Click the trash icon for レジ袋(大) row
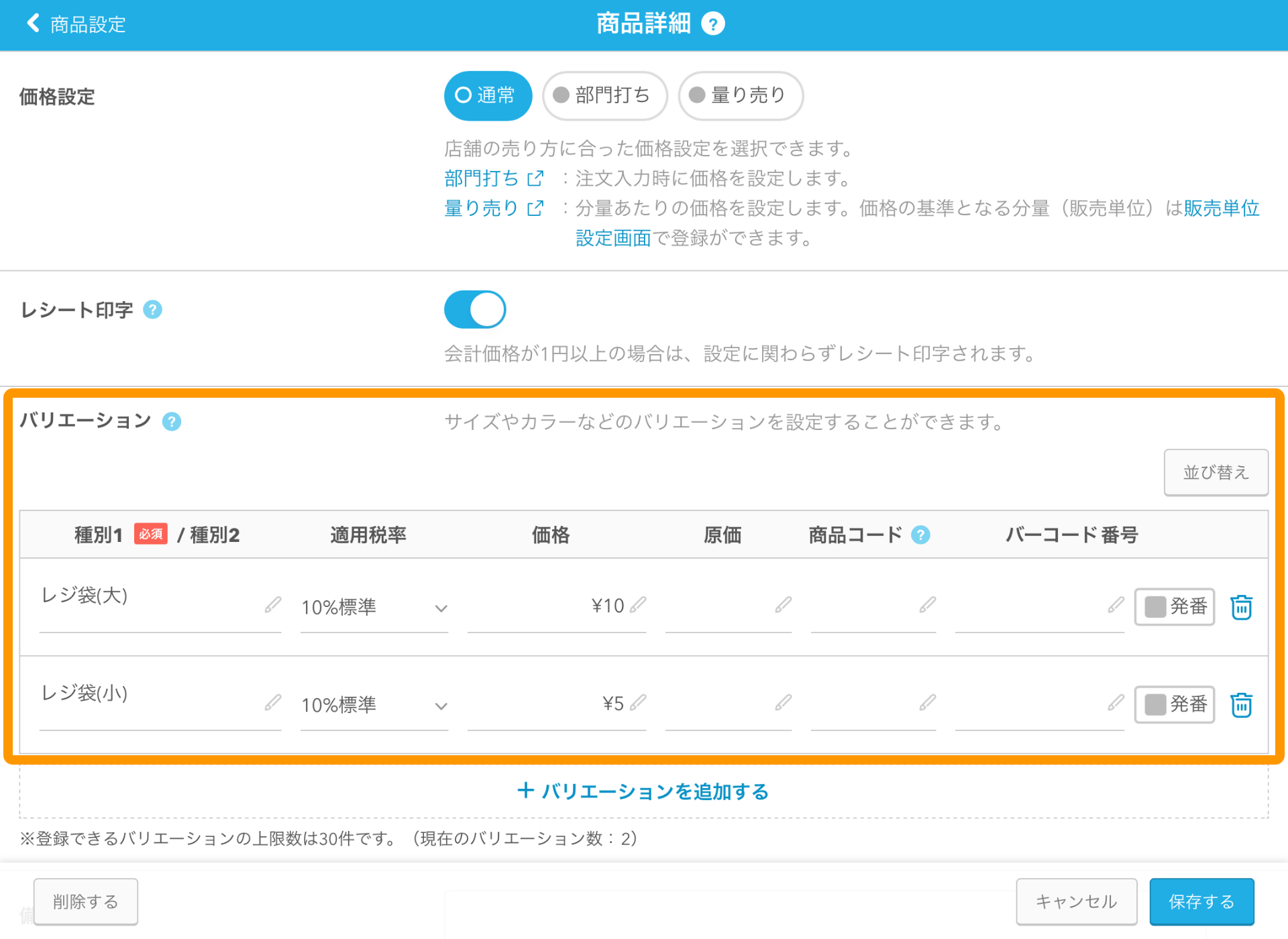This screenshot has width=1288, height=939. click(x=1241, y=607)
